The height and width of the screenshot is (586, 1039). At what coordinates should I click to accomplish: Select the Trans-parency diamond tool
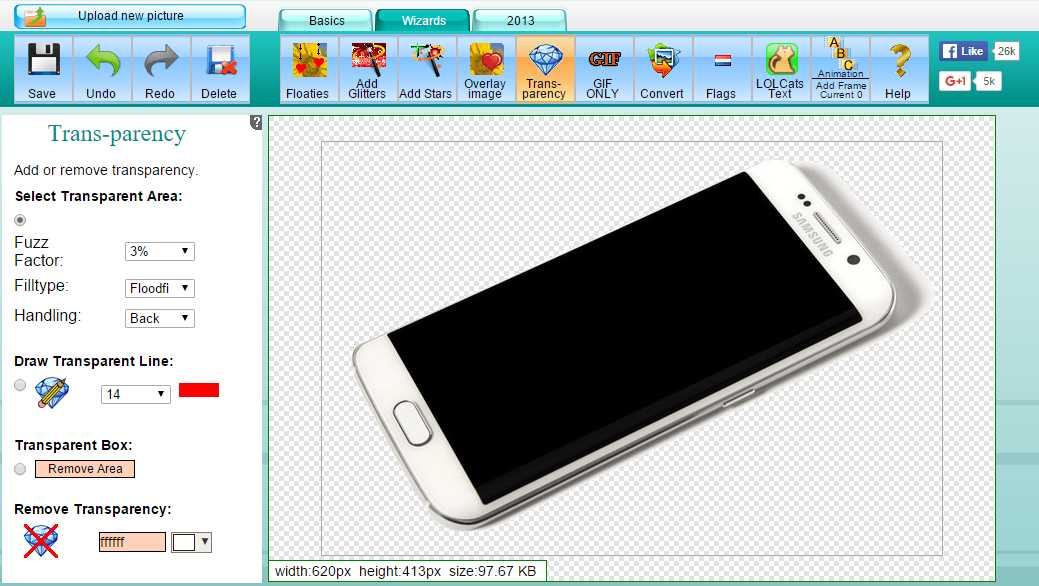click(x=544, y=69)
